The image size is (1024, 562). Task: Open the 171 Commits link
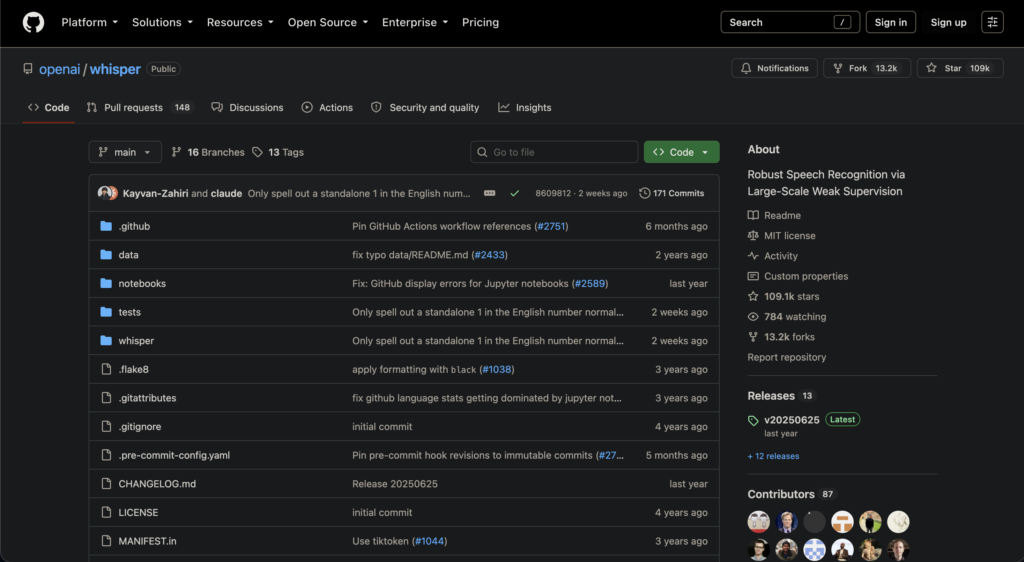671,193
